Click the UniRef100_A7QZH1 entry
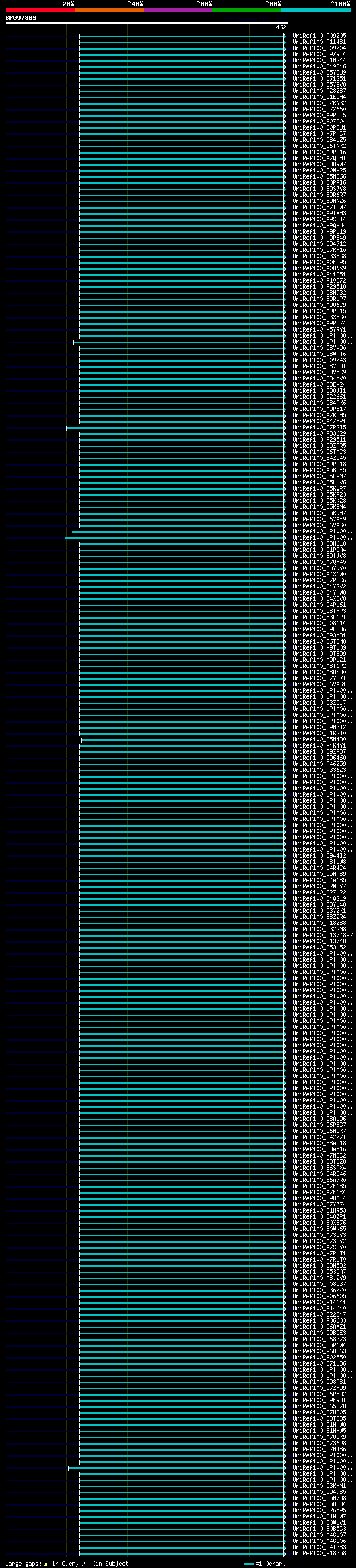Image resolution: width=356 pixels, height=1568 pixels. click(319, 159)
